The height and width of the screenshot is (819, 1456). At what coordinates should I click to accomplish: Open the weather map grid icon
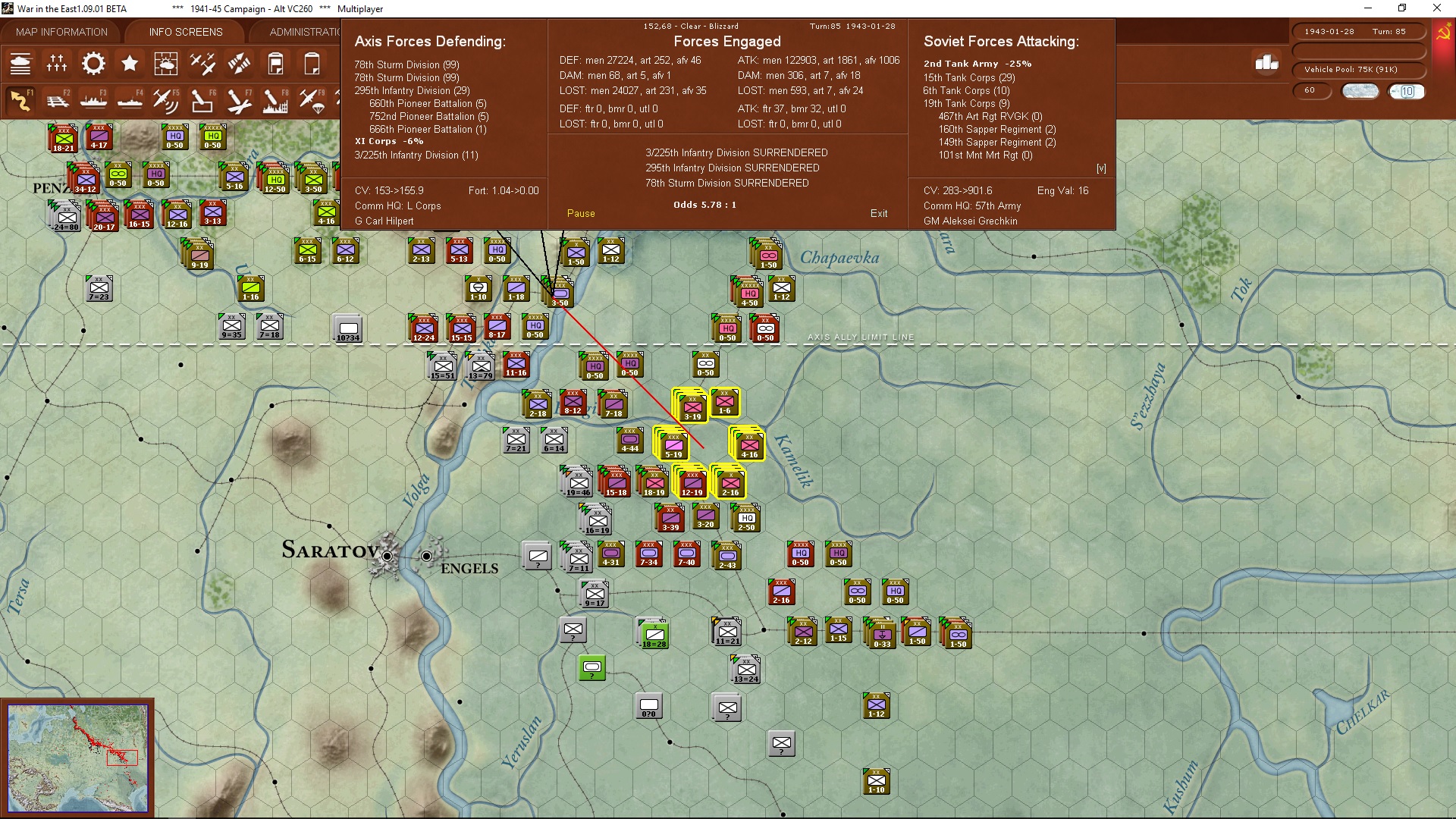165,64
